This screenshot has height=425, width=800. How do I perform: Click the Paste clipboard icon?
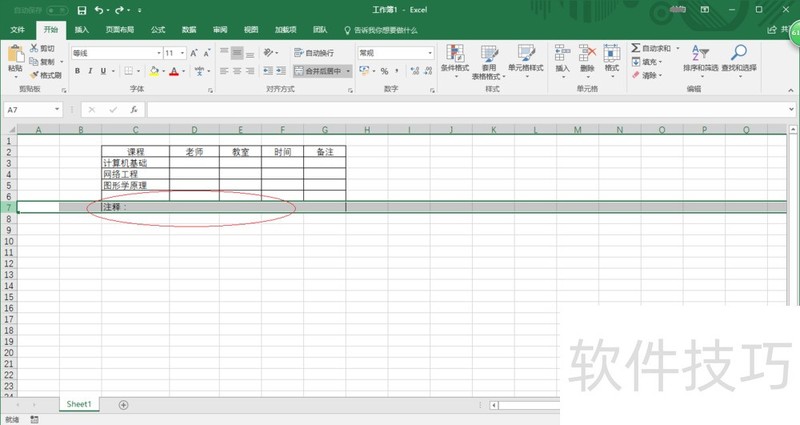pyautogui.click(x=15, y=54)
